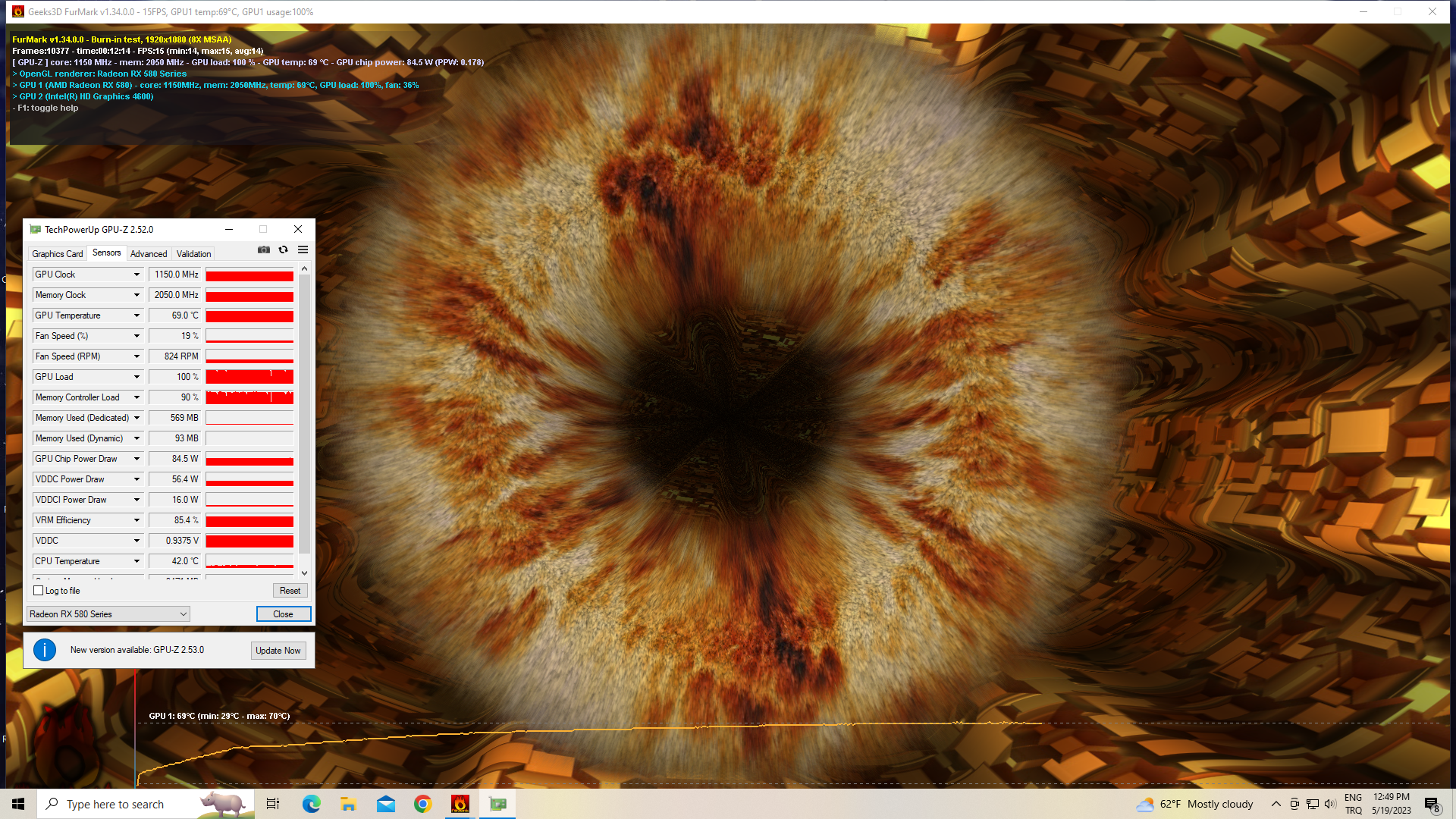
Task: Click the GPU Load sensor graph
Action: coord(249,377)
